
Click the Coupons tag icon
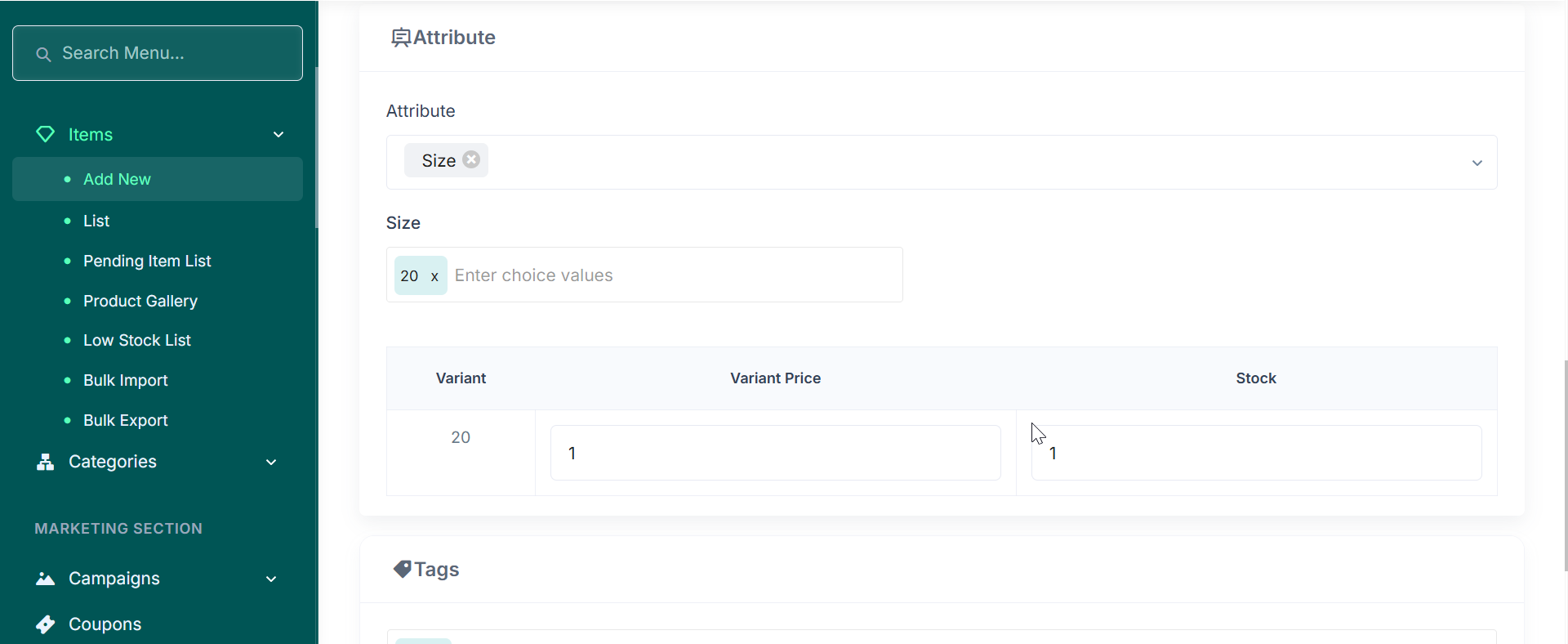(46, 624)
